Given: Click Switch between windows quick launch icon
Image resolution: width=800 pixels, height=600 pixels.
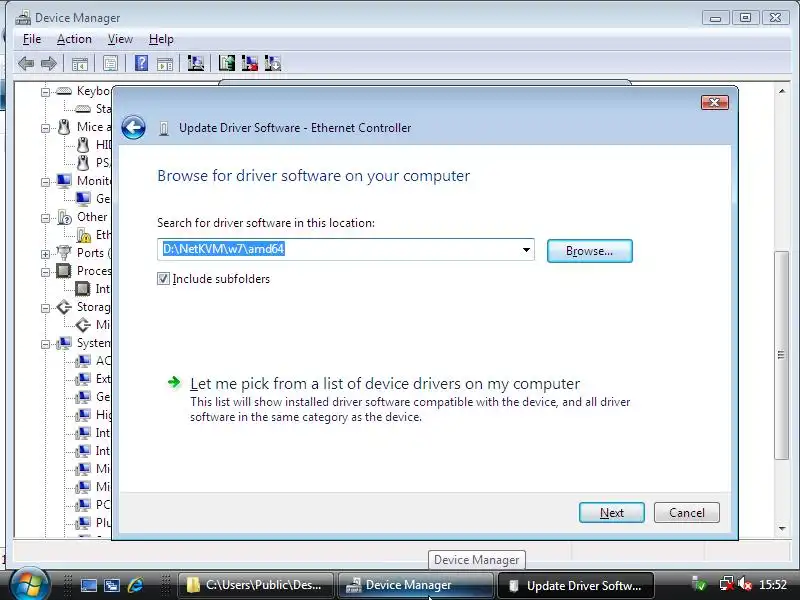Looking at the screenshot, I should [x=112, y=585].
